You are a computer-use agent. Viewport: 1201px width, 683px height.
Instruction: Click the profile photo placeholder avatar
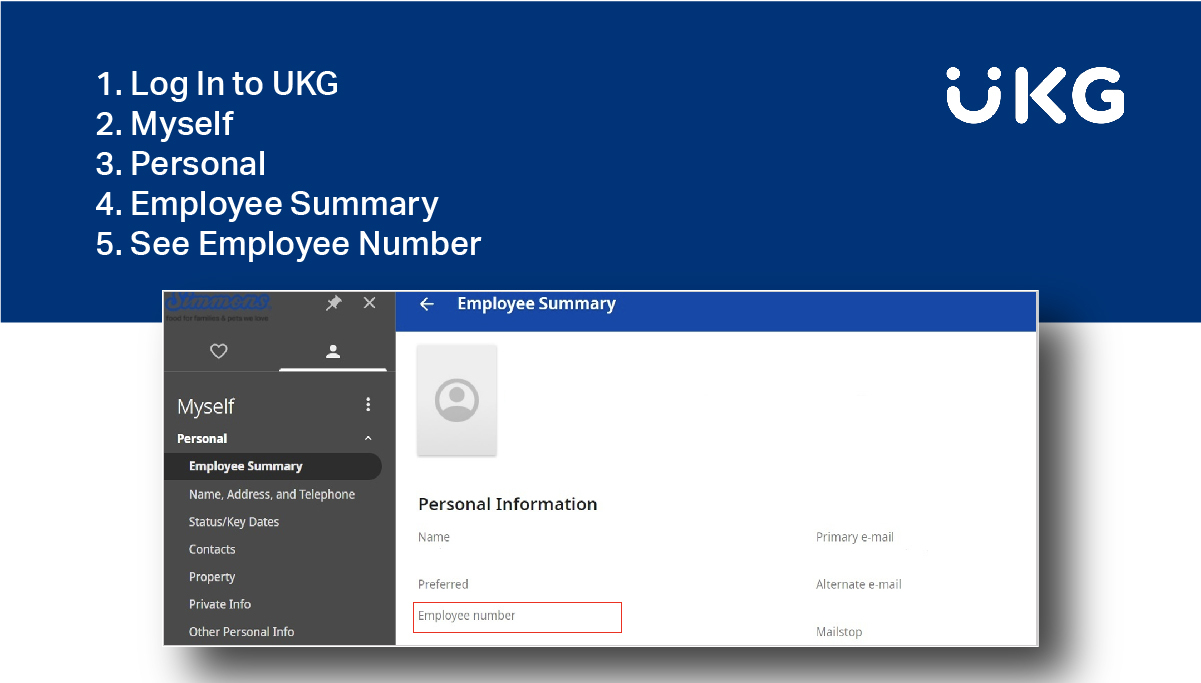click(x=457, y=400)
